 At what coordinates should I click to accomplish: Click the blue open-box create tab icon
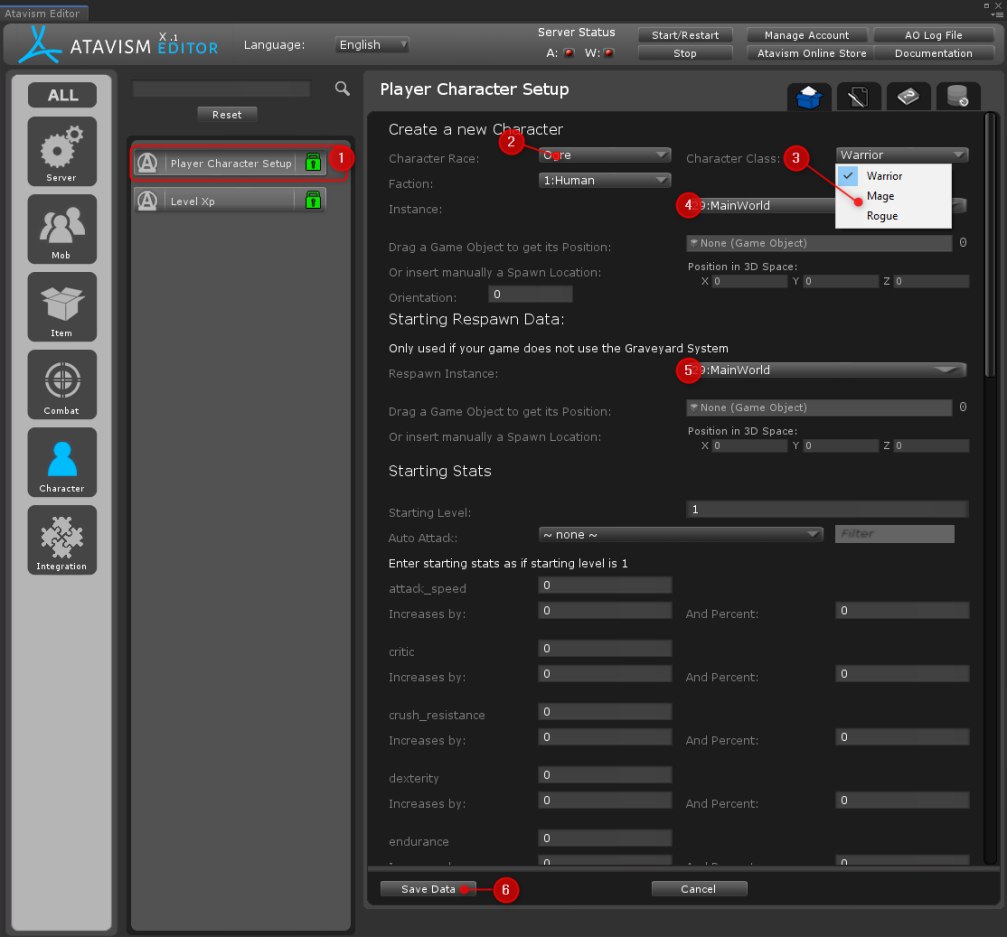click(x=809, y=97)
